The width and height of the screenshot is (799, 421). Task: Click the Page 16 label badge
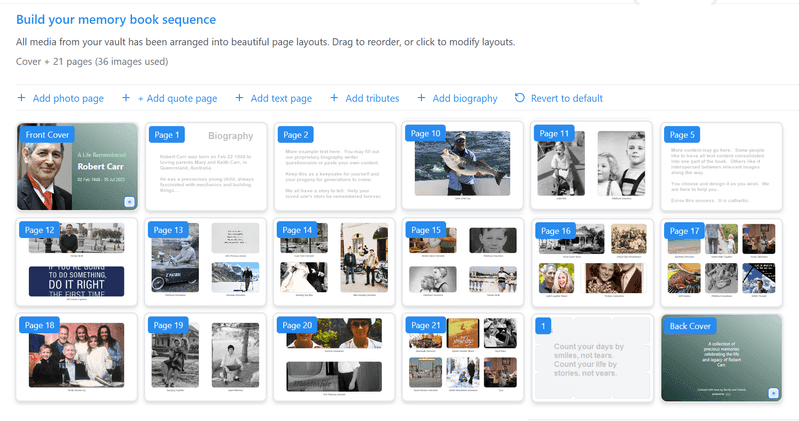coord(554,230)
